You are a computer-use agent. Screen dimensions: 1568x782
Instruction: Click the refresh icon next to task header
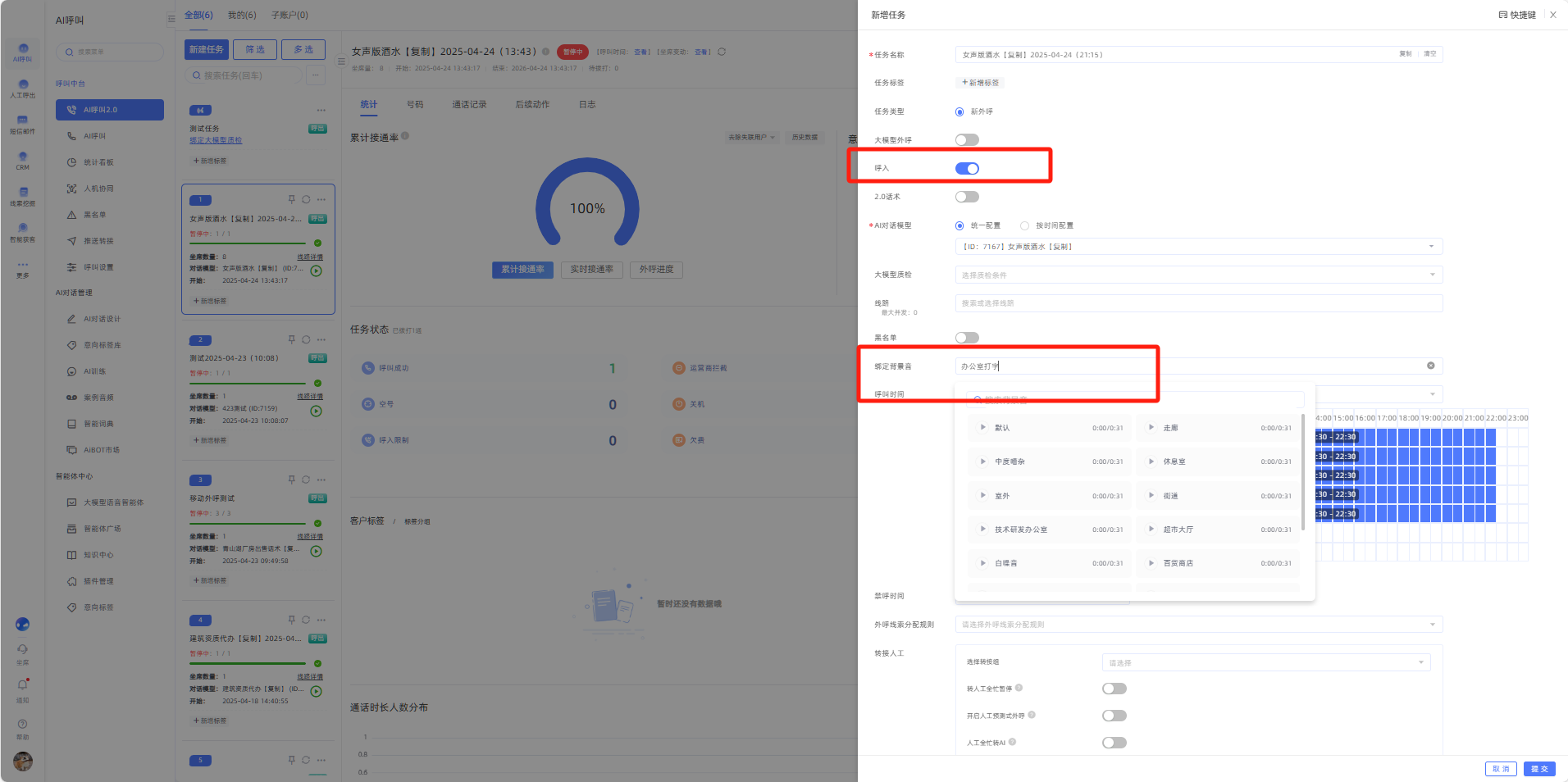point(722,52)
